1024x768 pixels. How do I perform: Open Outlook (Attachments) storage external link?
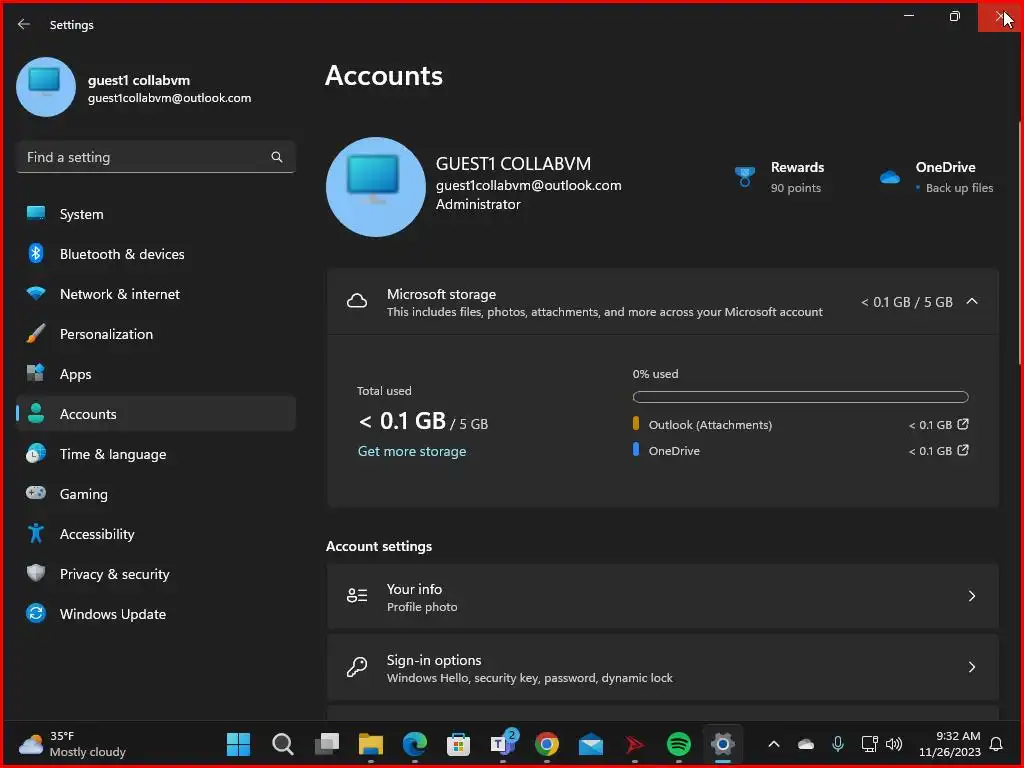(963, 424)
